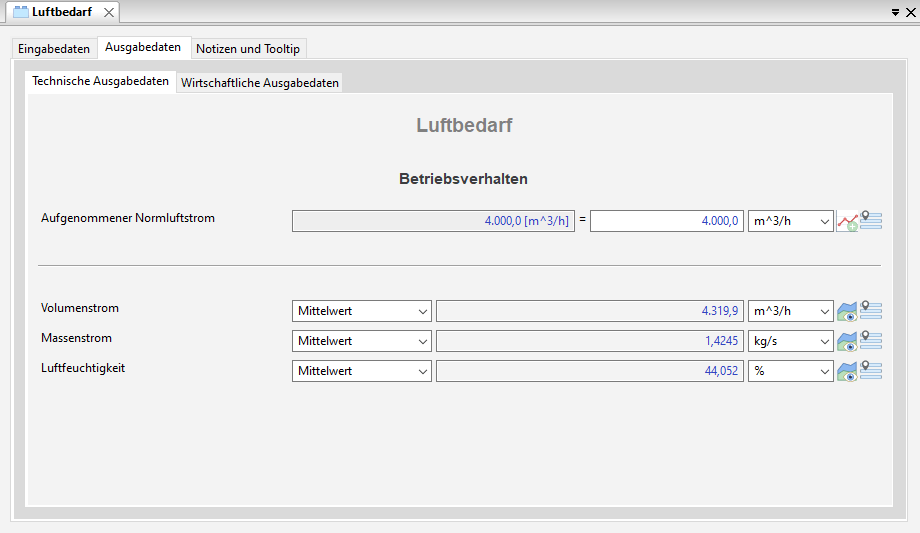
Task: Click pin-list icon in Massenstrom row
Action: coord(871,340)
